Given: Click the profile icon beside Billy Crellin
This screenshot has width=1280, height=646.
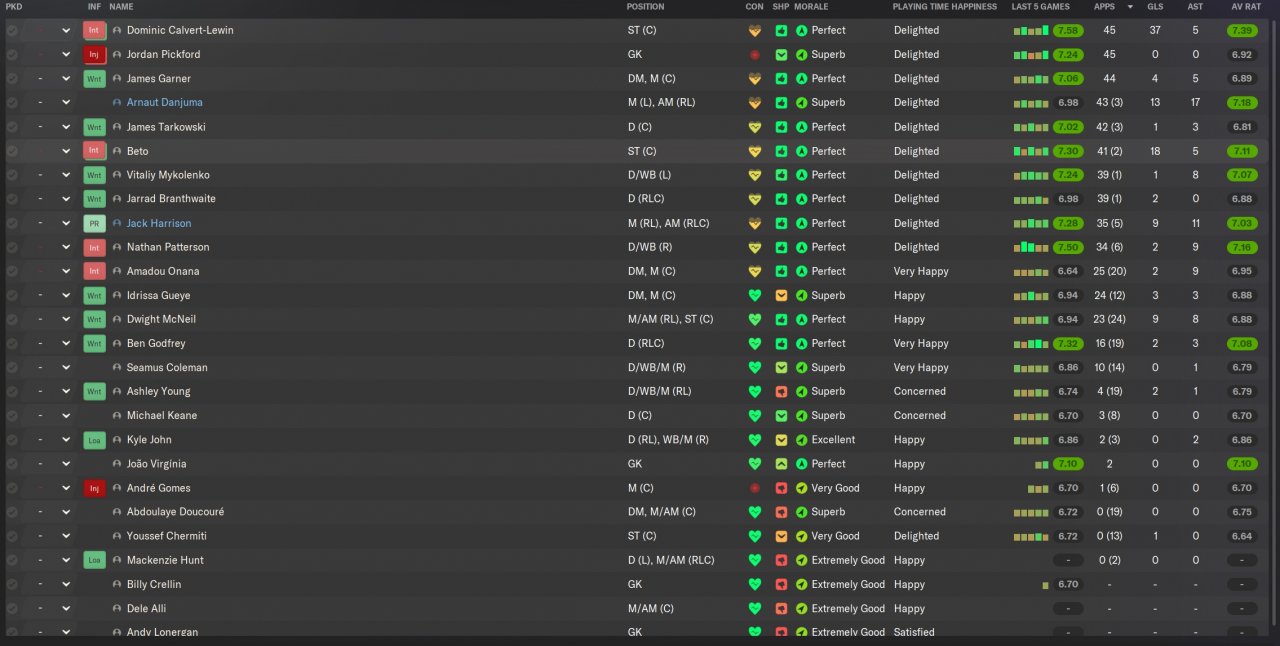Looking at the screenshot, I should [117, 584].
